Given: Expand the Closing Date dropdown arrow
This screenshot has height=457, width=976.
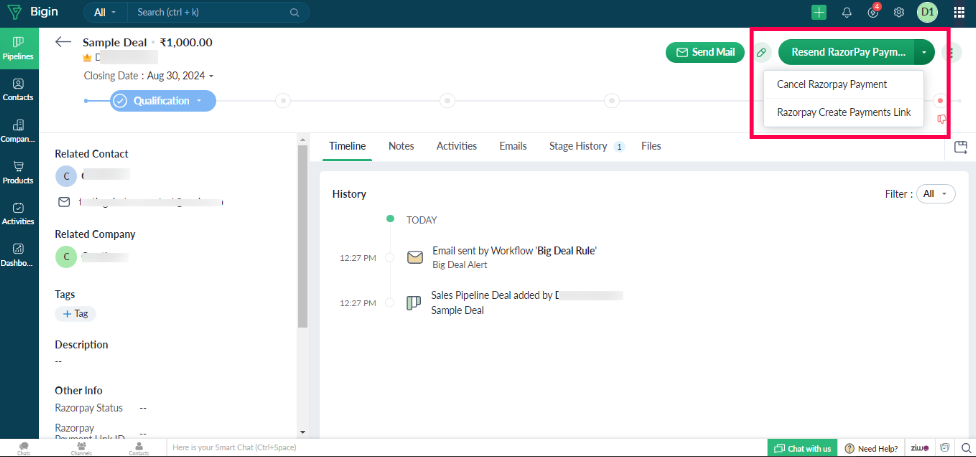Looking at the screenshot, I should point(212,76).
